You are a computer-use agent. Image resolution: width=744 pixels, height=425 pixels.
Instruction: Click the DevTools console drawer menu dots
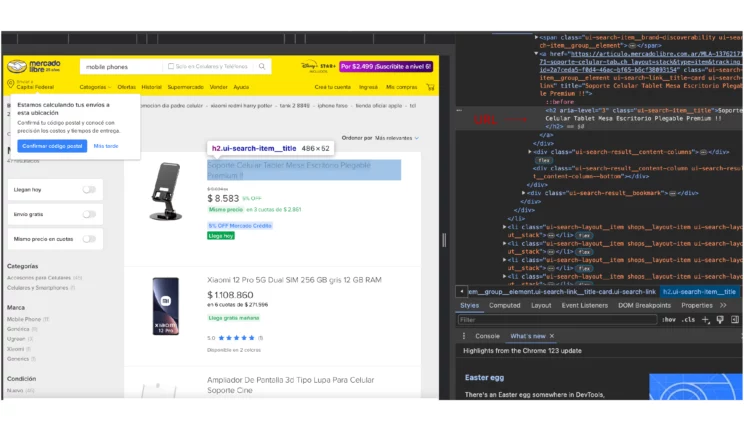point(464,336)
